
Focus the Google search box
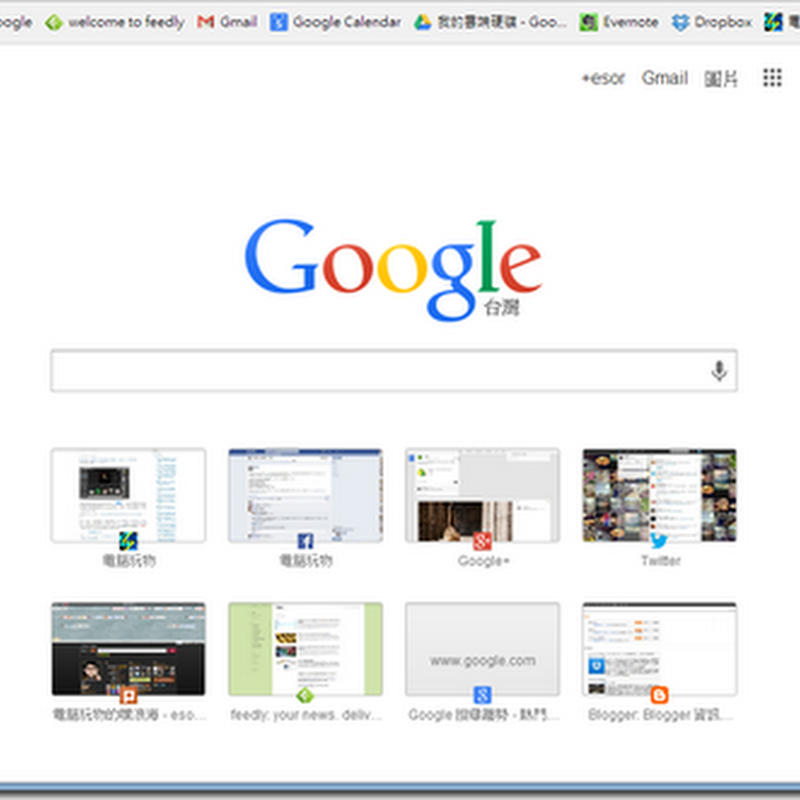[x=394, y=371]
